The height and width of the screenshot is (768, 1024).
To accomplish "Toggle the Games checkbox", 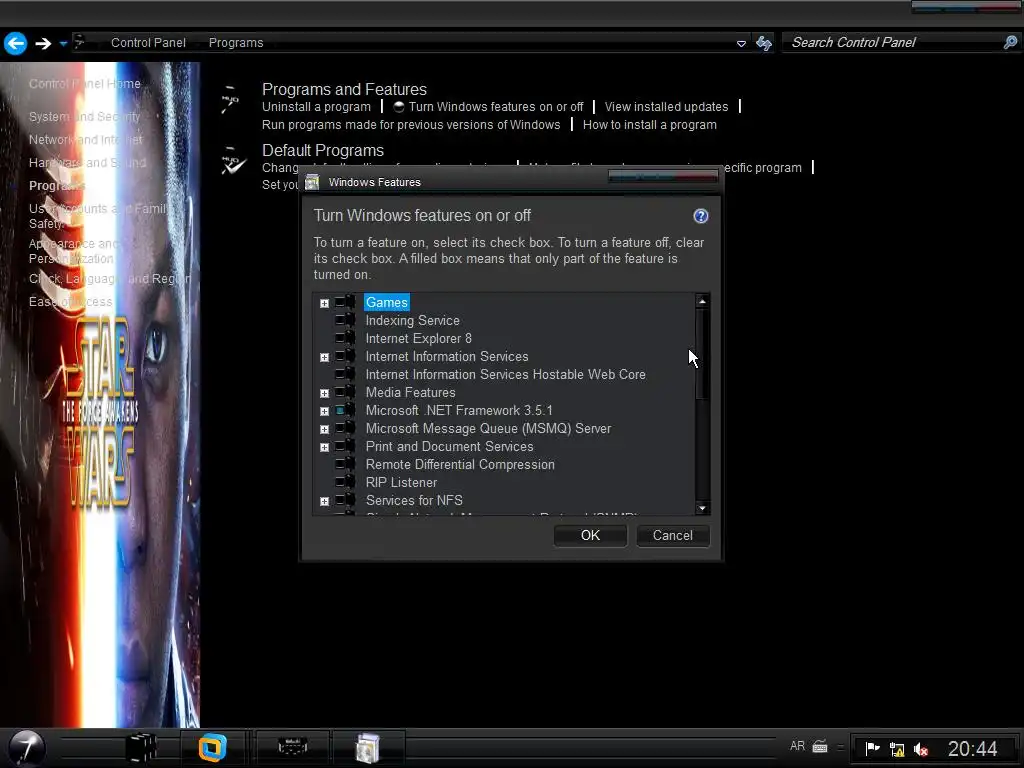I will coord(340,302).
